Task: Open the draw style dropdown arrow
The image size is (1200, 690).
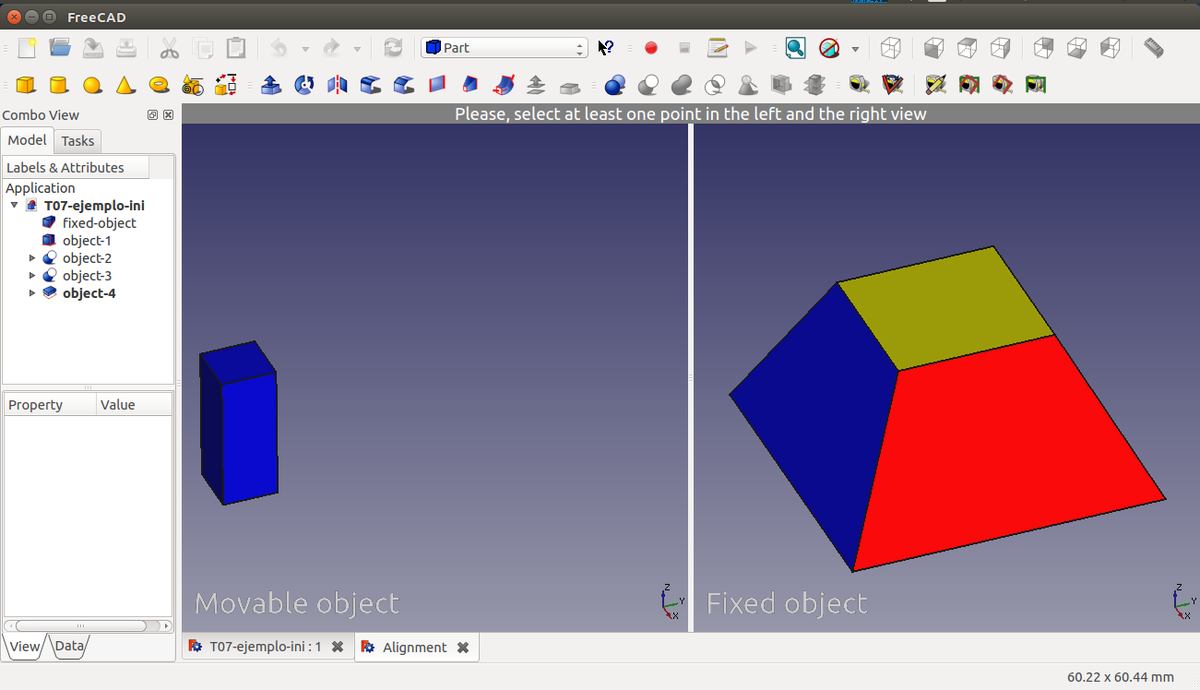Action: [x=855, y=47]
